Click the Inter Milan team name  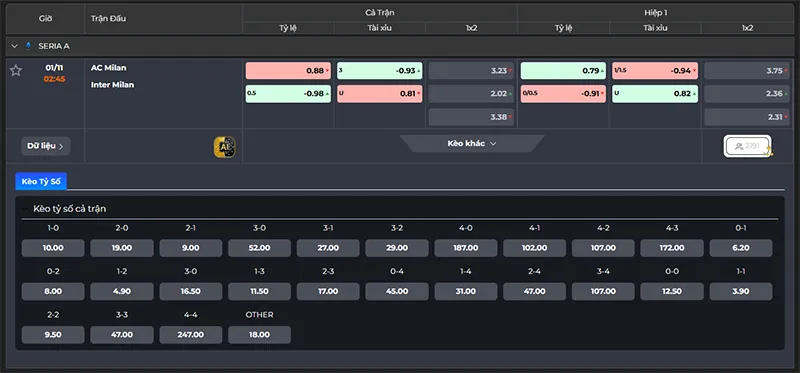pos(113,85)
